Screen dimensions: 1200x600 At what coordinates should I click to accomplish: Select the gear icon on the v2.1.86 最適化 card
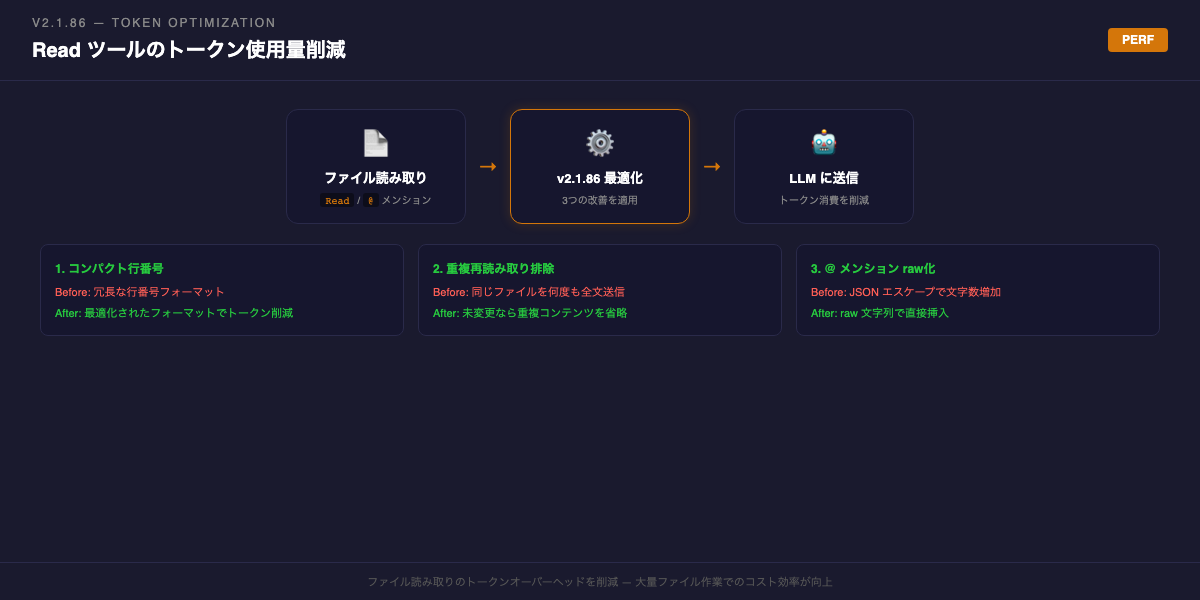(599, 142)
